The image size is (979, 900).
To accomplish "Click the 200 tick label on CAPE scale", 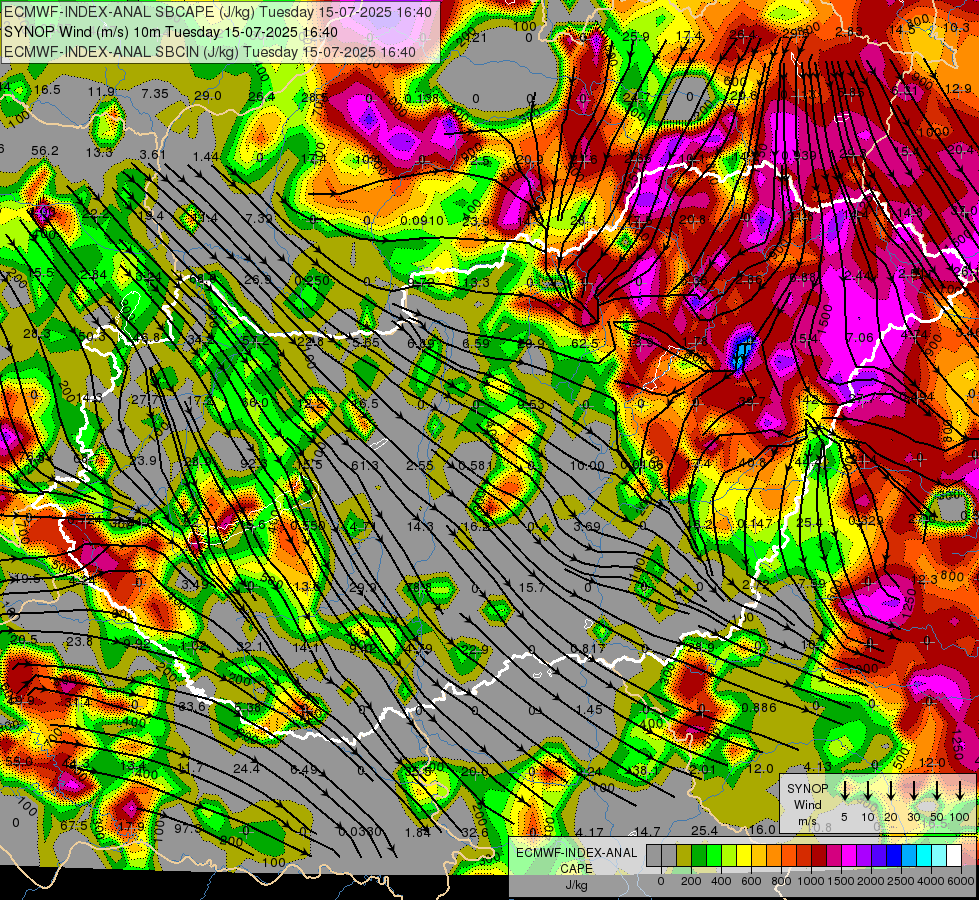I will [x=691, y=881].
